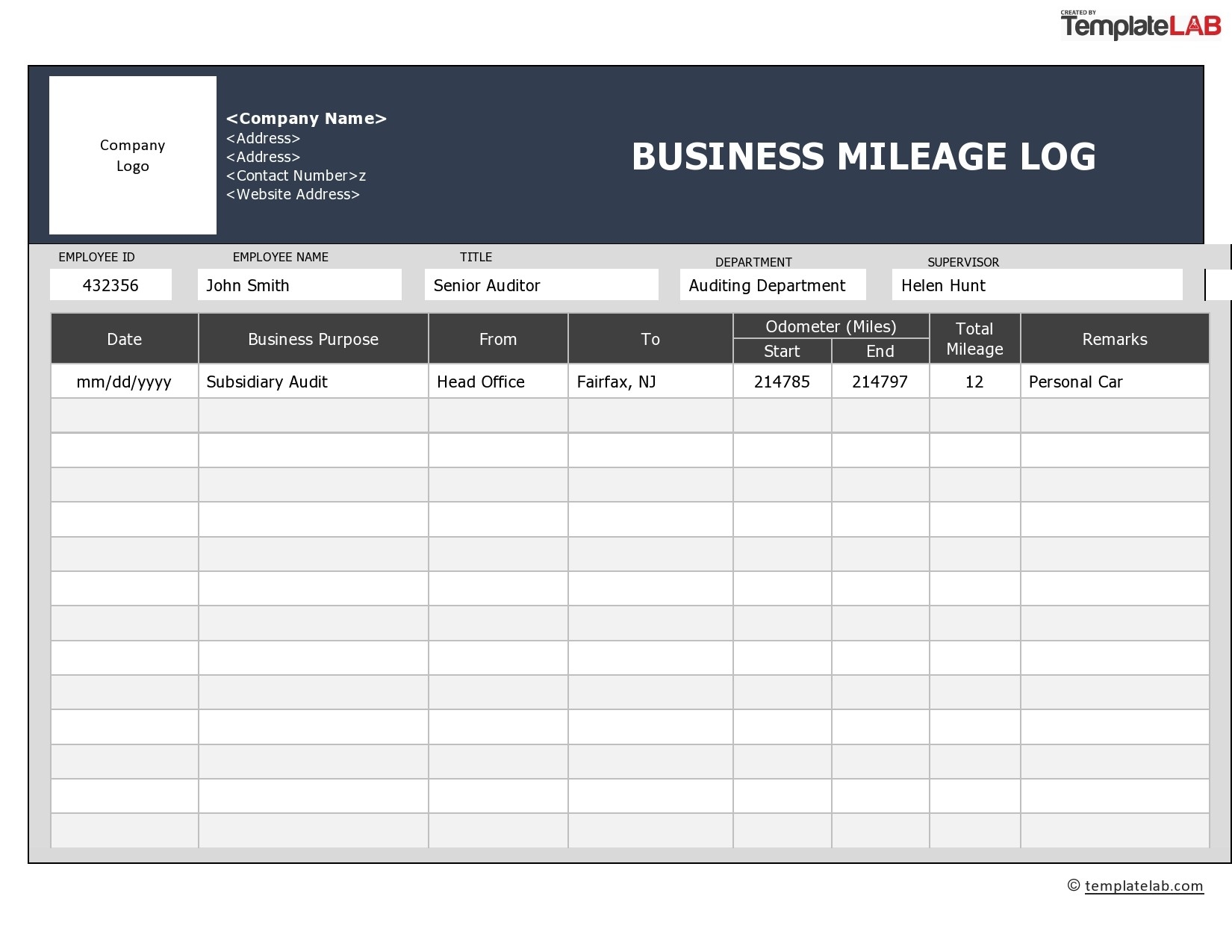Click the Total Mileage column header
The width and height of the screenshot is (1232, 952).
974,338
